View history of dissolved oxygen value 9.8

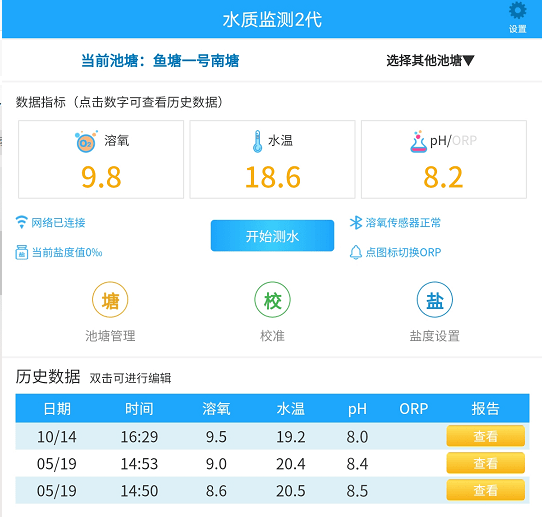tap(101, 177)
